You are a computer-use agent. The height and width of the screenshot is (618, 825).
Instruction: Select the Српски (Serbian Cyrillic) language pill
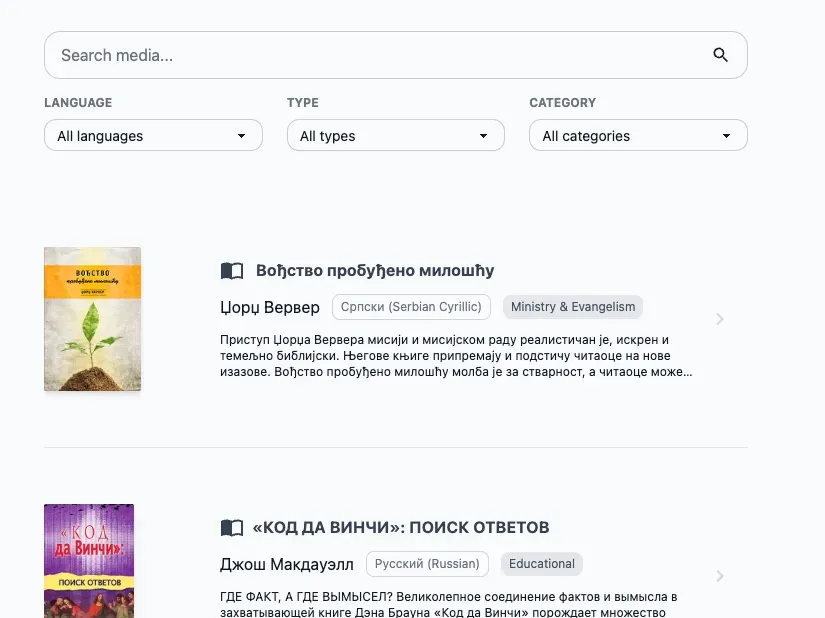tap(411, 307)
